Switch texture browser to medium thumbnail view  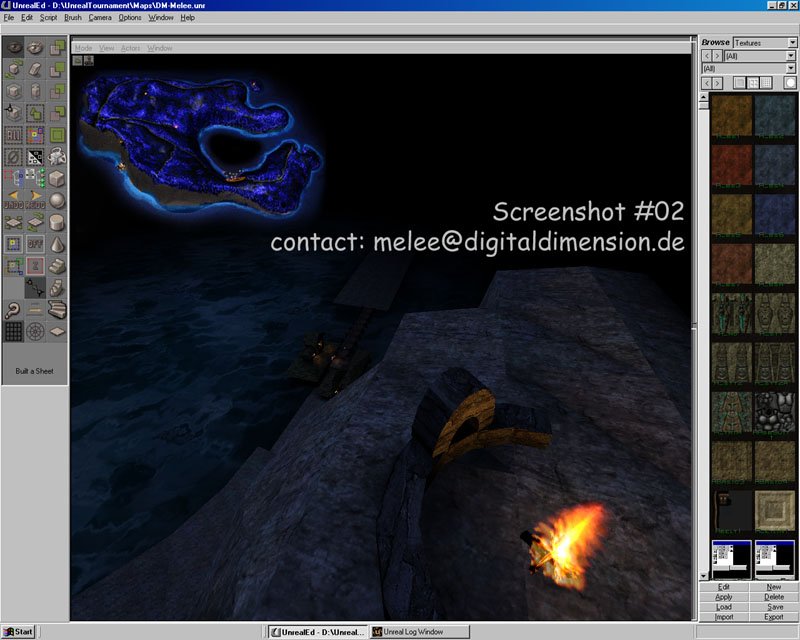click(x=753, y=83)
